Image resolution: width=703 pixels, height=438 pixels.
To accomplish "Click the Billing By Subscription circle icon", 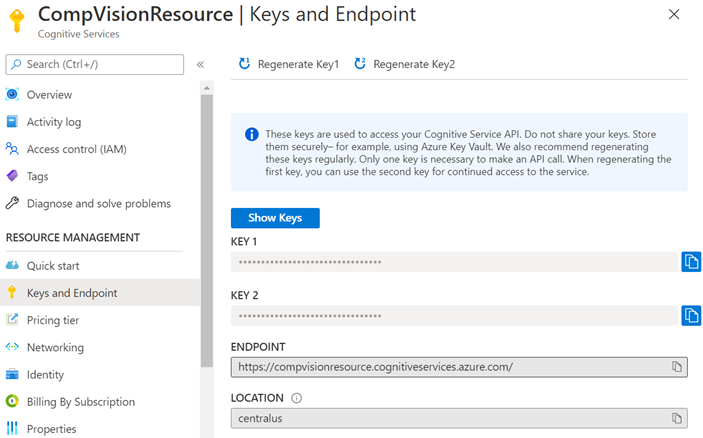I will tap(12, 401).
